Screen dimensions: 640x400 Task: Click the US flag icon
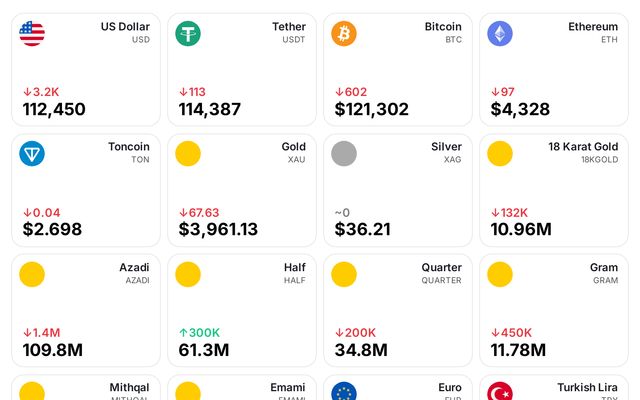click(32, 34)
